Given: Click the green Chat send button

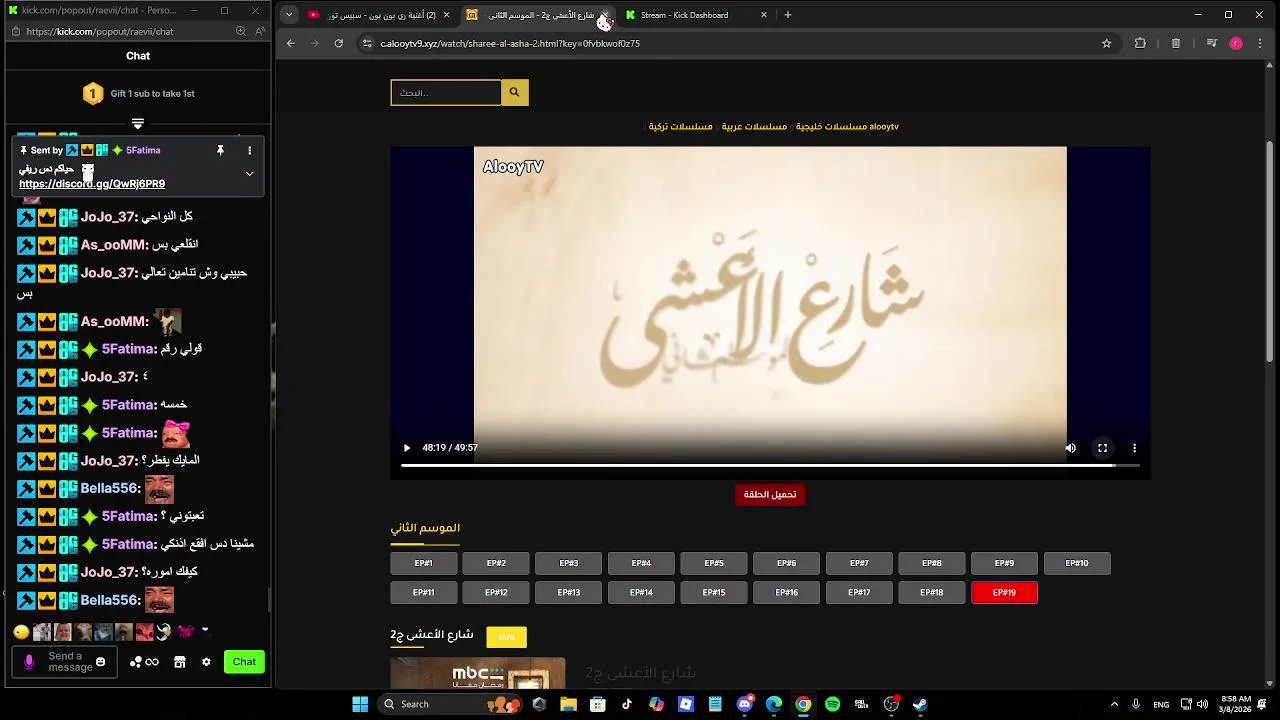Looking at the screenshot, I should click(x=244, y=662).
